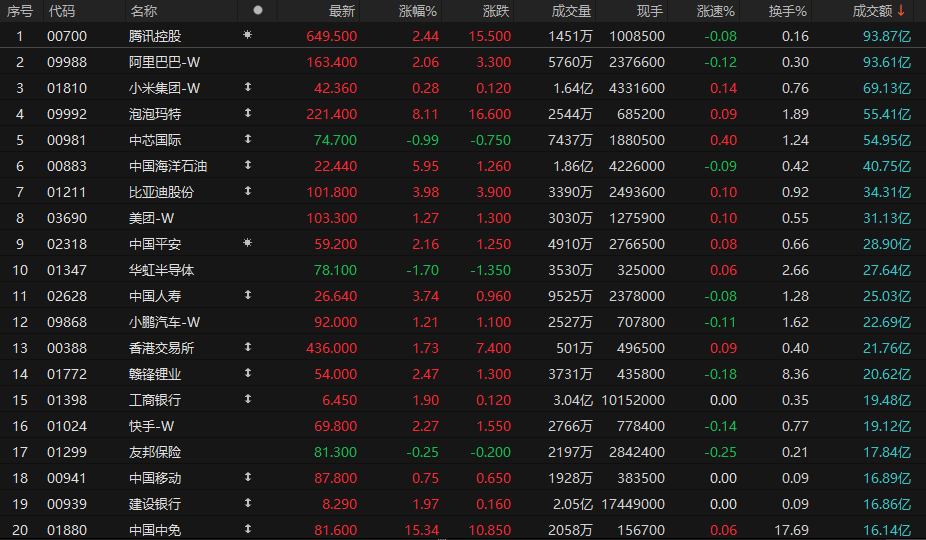Select the 友邦保险 stock name
926x540 pixels.
pos(155,452)
